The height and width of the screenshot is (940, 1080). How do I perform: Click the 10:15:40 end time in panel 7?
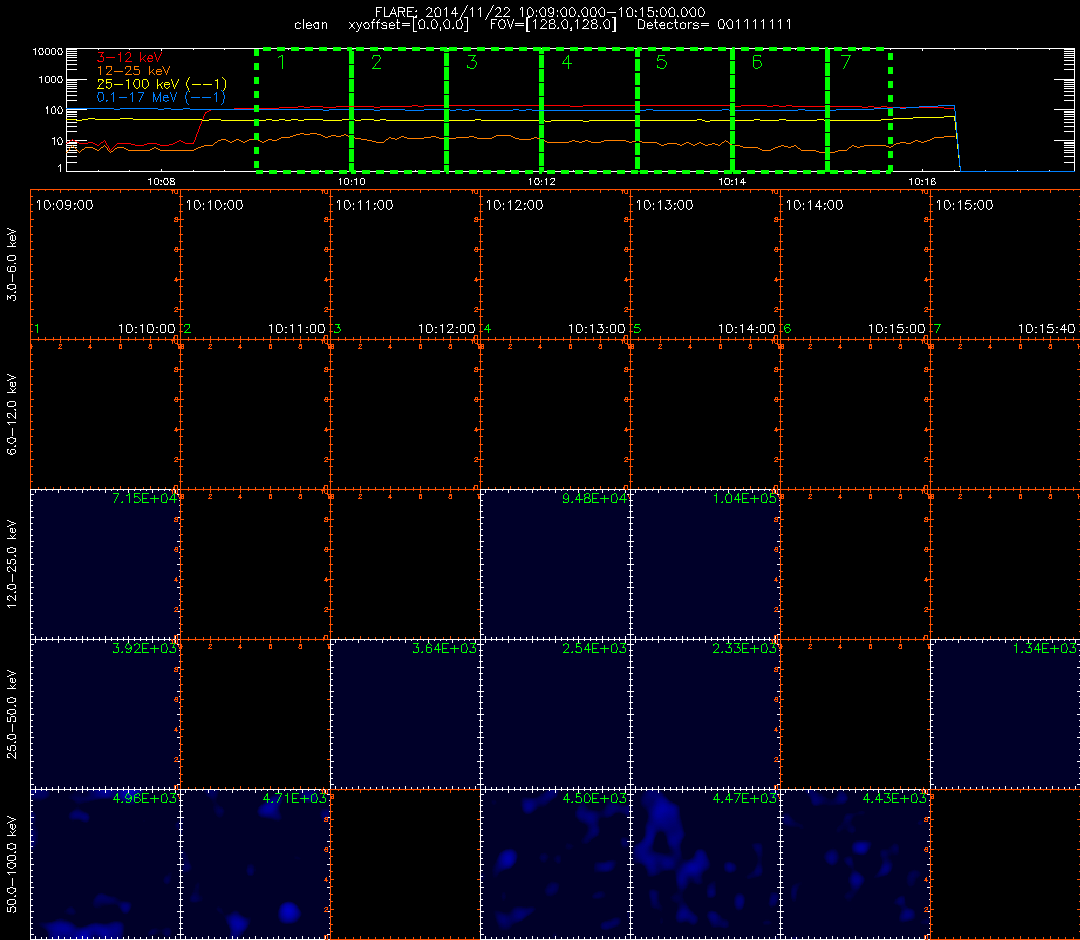click(x=1046, y=329)
